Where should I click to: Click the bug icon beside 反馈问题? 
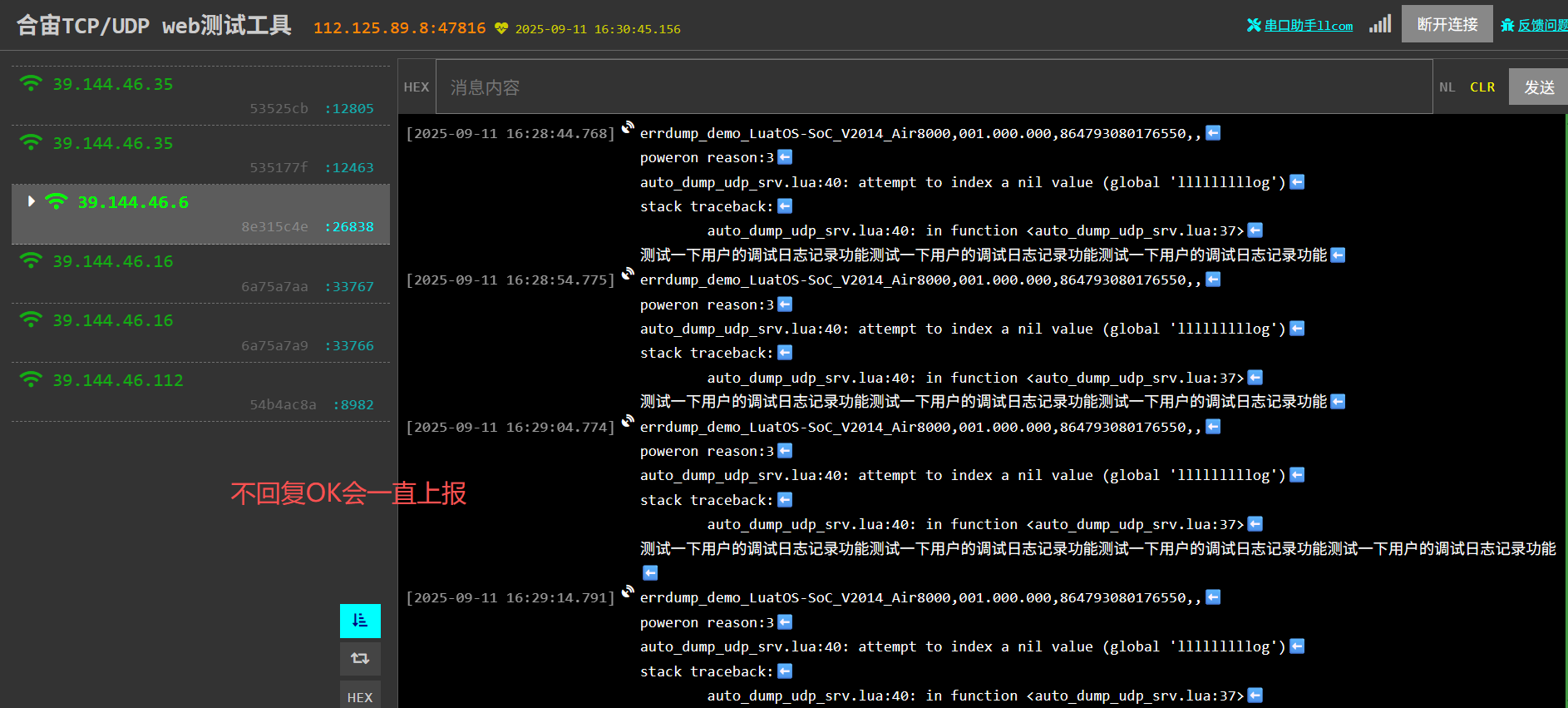(x=1507, y=25)
